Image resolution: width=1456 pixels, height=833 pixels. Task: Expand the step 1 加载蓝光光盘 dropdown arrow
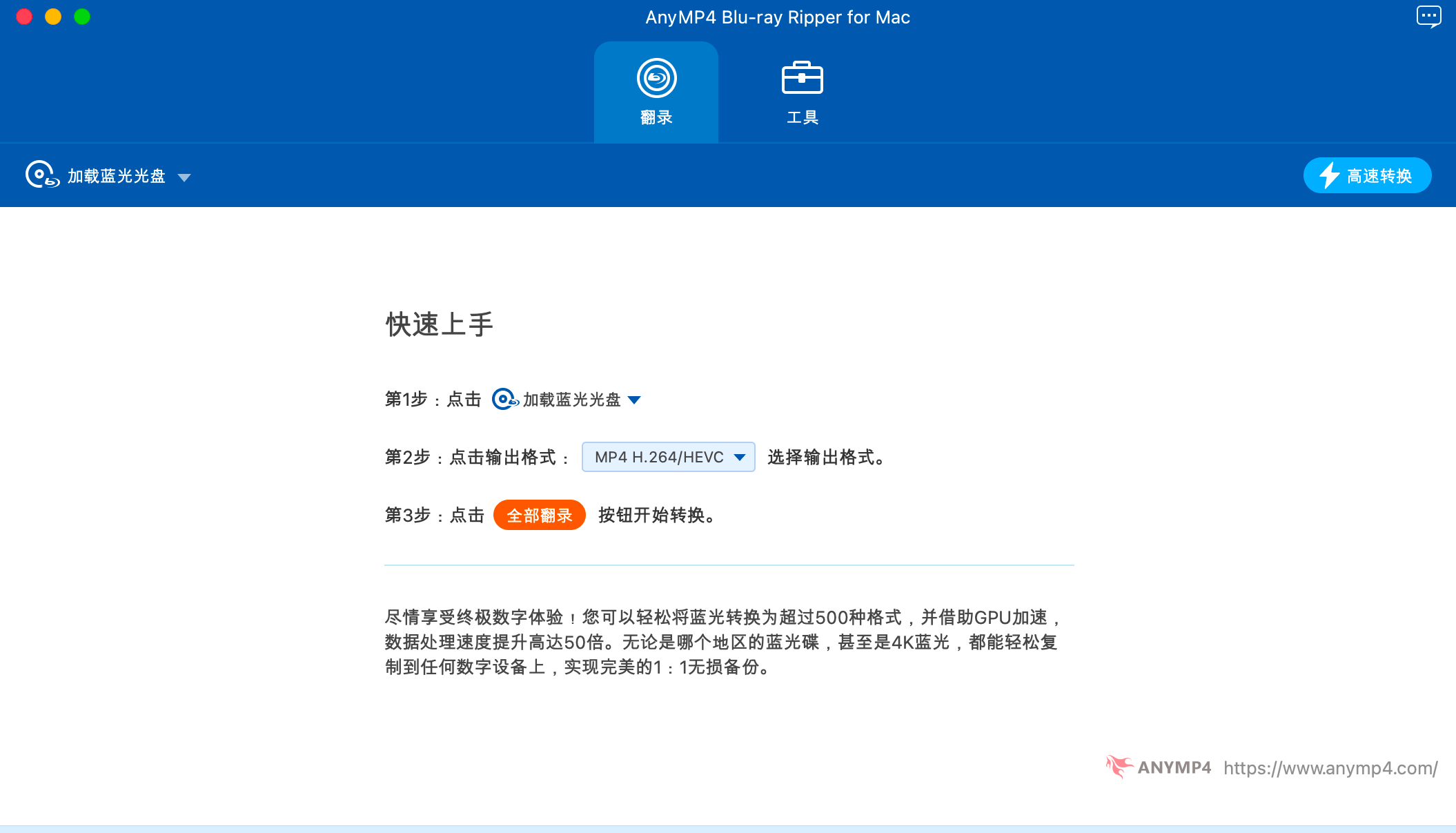635,400
